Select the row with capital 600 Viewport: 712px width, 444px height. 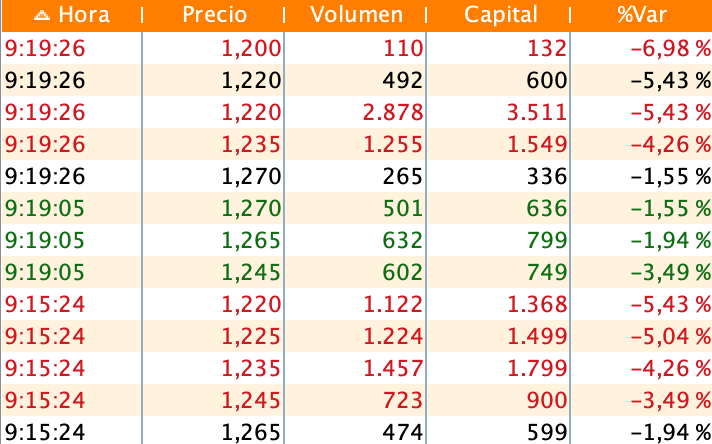coord(357,80)
